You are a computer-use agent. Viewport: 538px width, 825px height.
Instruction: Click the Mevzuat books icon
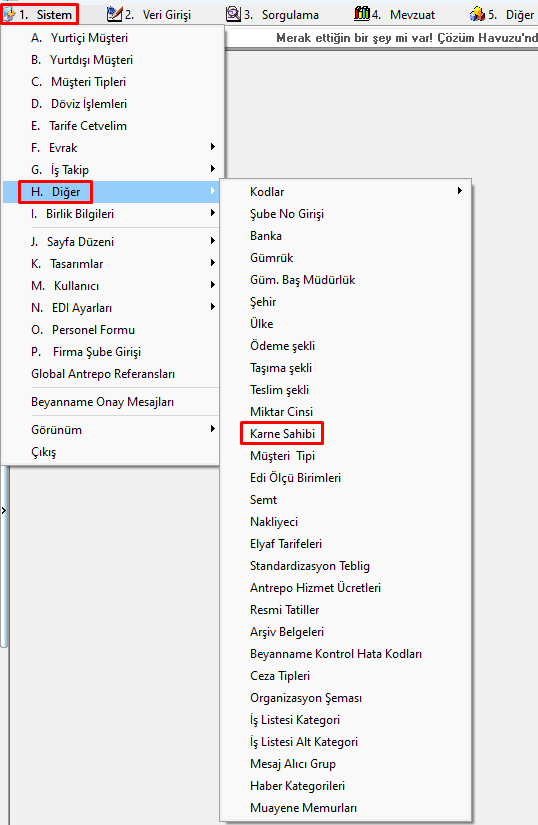click(x=362, y=14)
